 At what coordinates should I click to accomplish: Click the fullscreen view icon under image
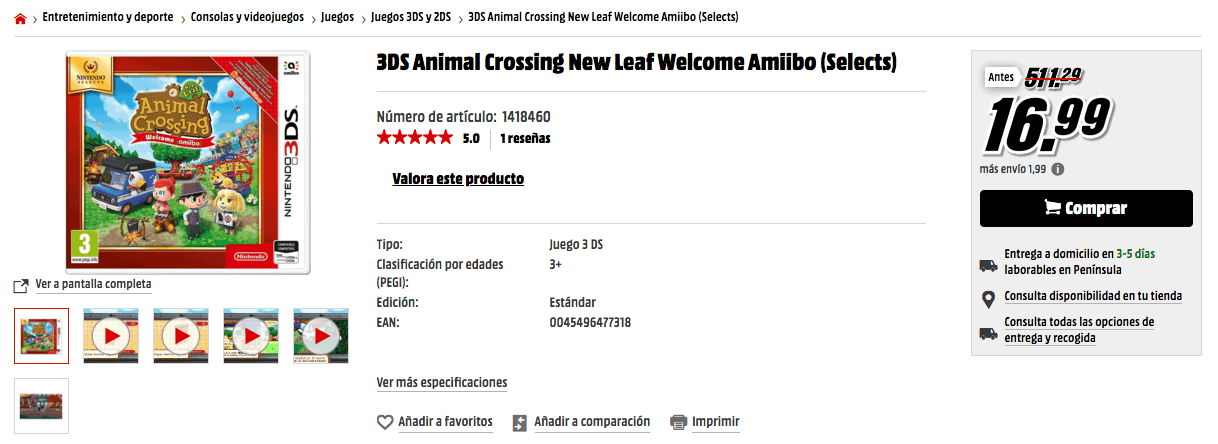[x=21, y=286]
